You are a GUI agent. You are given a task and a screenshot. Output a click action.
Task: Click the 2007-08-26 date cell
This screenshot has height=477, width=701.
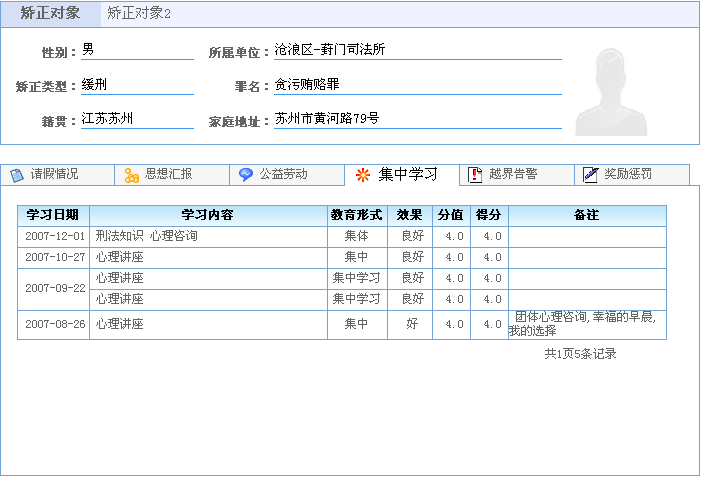tap(54, 325)
